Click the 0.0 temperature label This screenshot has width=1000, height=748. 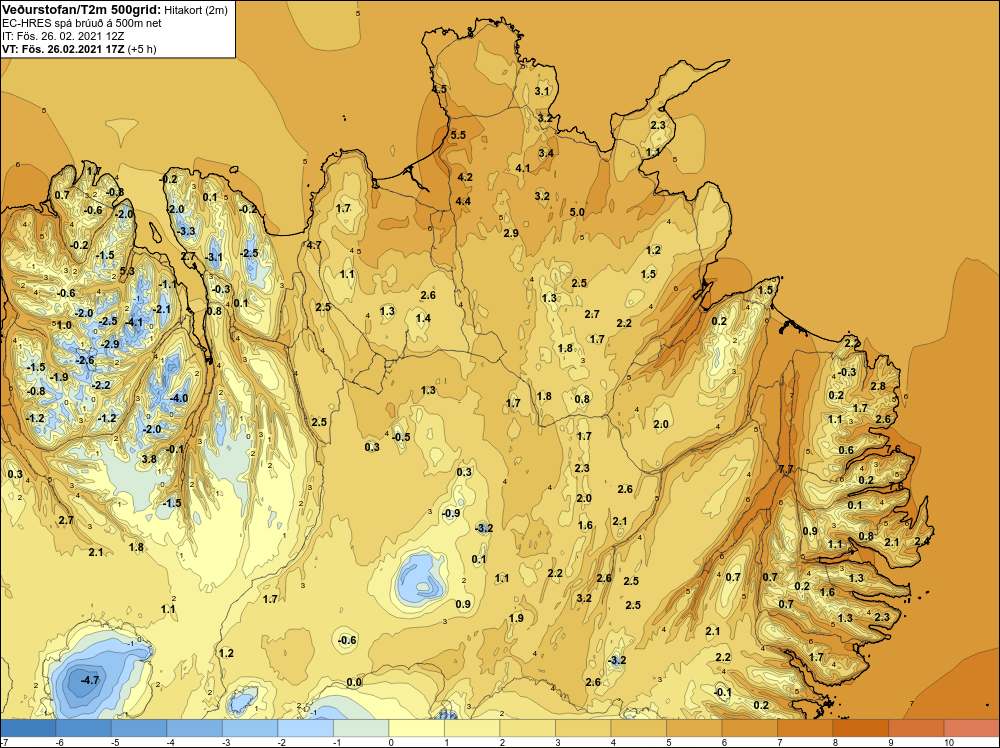[x=354, y=682]
